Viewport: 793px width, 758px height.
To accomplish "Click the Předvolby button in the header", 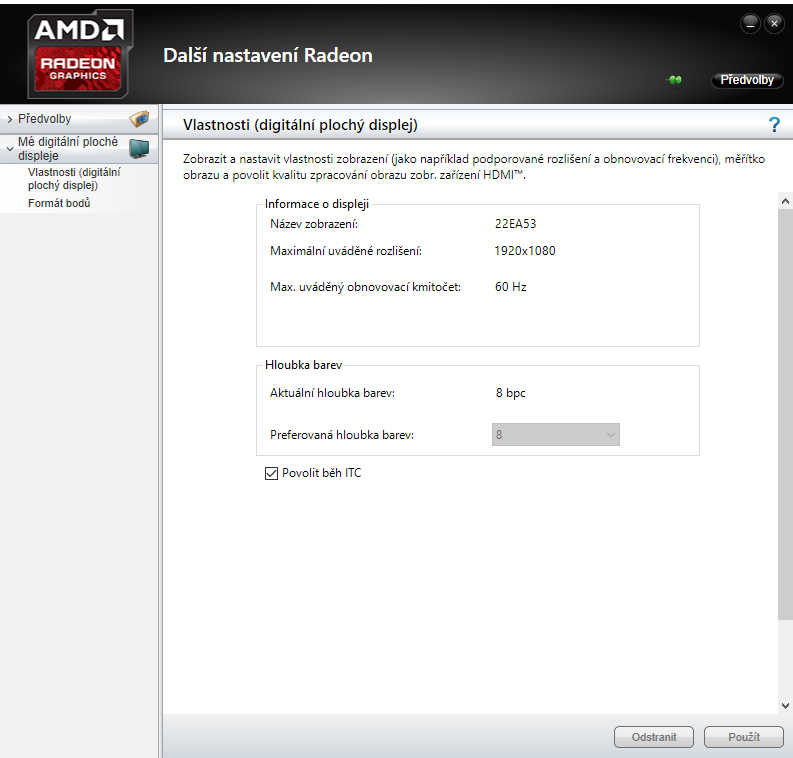I will click(x=746, y=80).
